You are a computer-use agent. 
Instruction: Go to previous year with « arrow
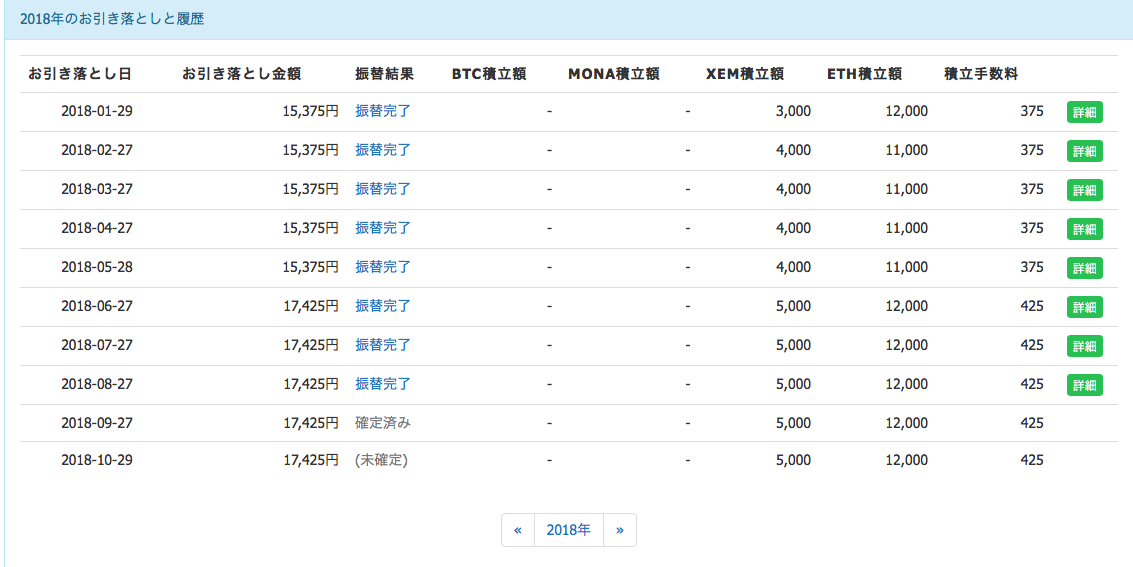point(518,530)
